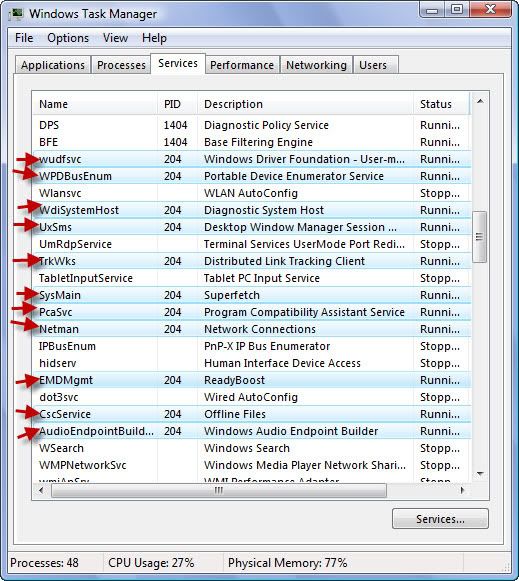The height and width of the screenshot is (581, 519).
Task: Select the PcaSvc service row
Action: (252, 312)
